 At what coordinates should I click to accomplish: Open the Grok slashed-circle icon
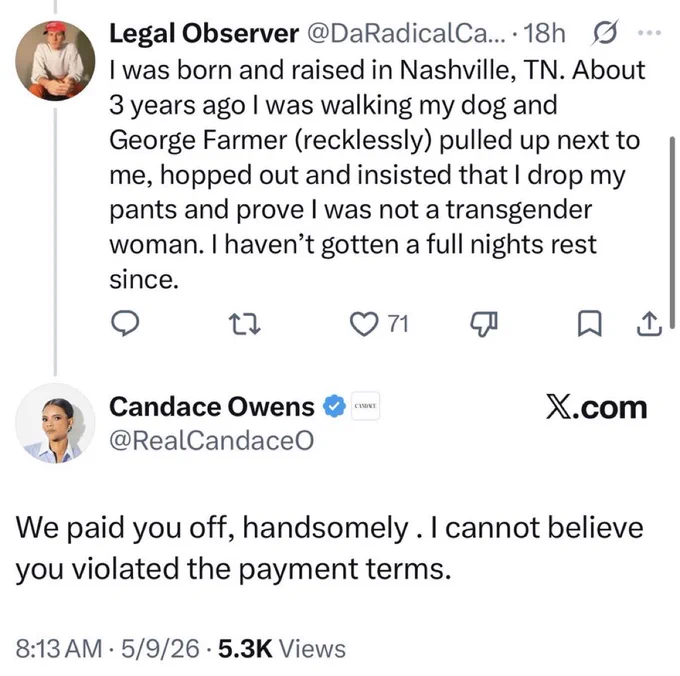(603, 33)
